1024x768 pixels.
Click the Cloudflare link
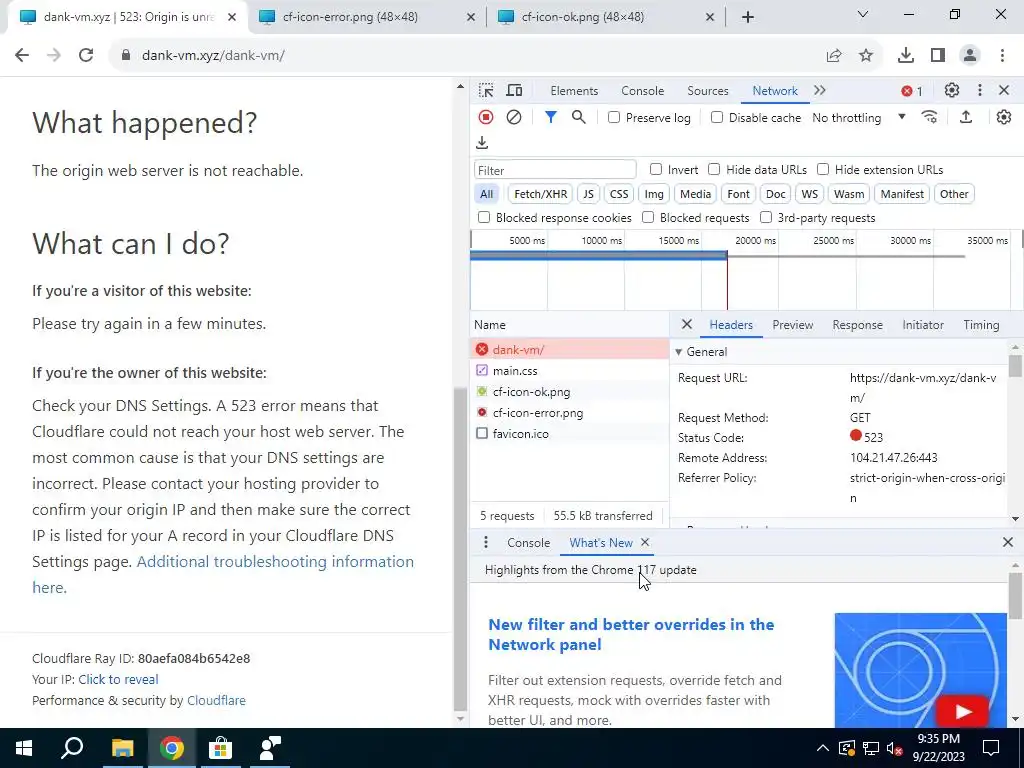pyautogui.click(x=216, y=700)
